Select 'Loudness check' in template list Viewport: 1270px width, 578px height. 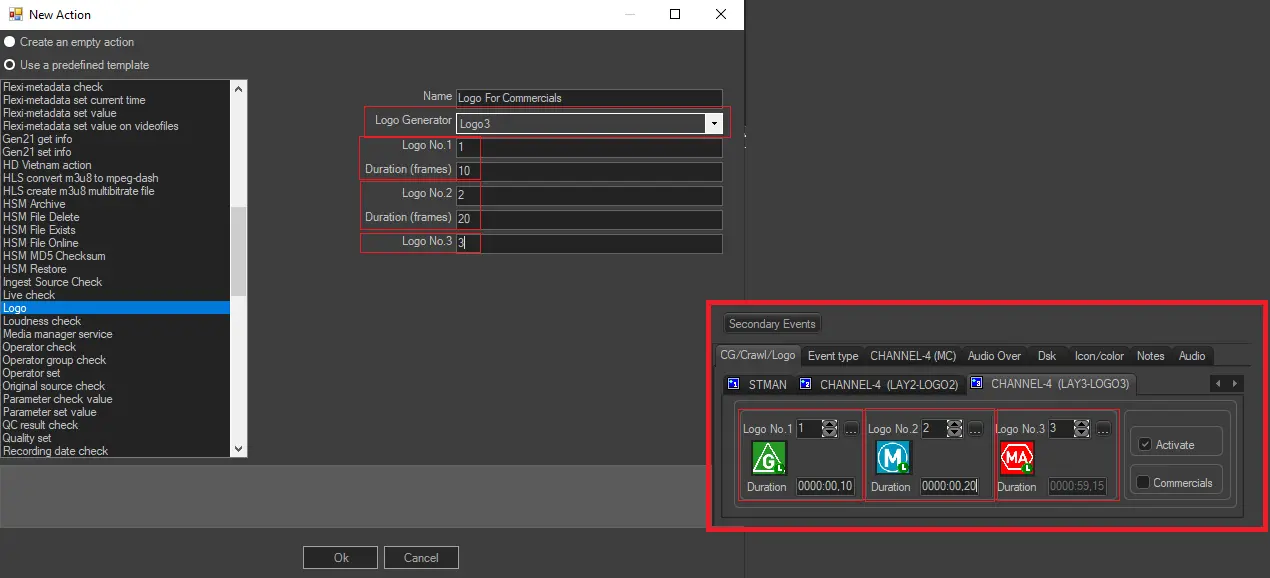pyautogui.click(x=42, y=321)
